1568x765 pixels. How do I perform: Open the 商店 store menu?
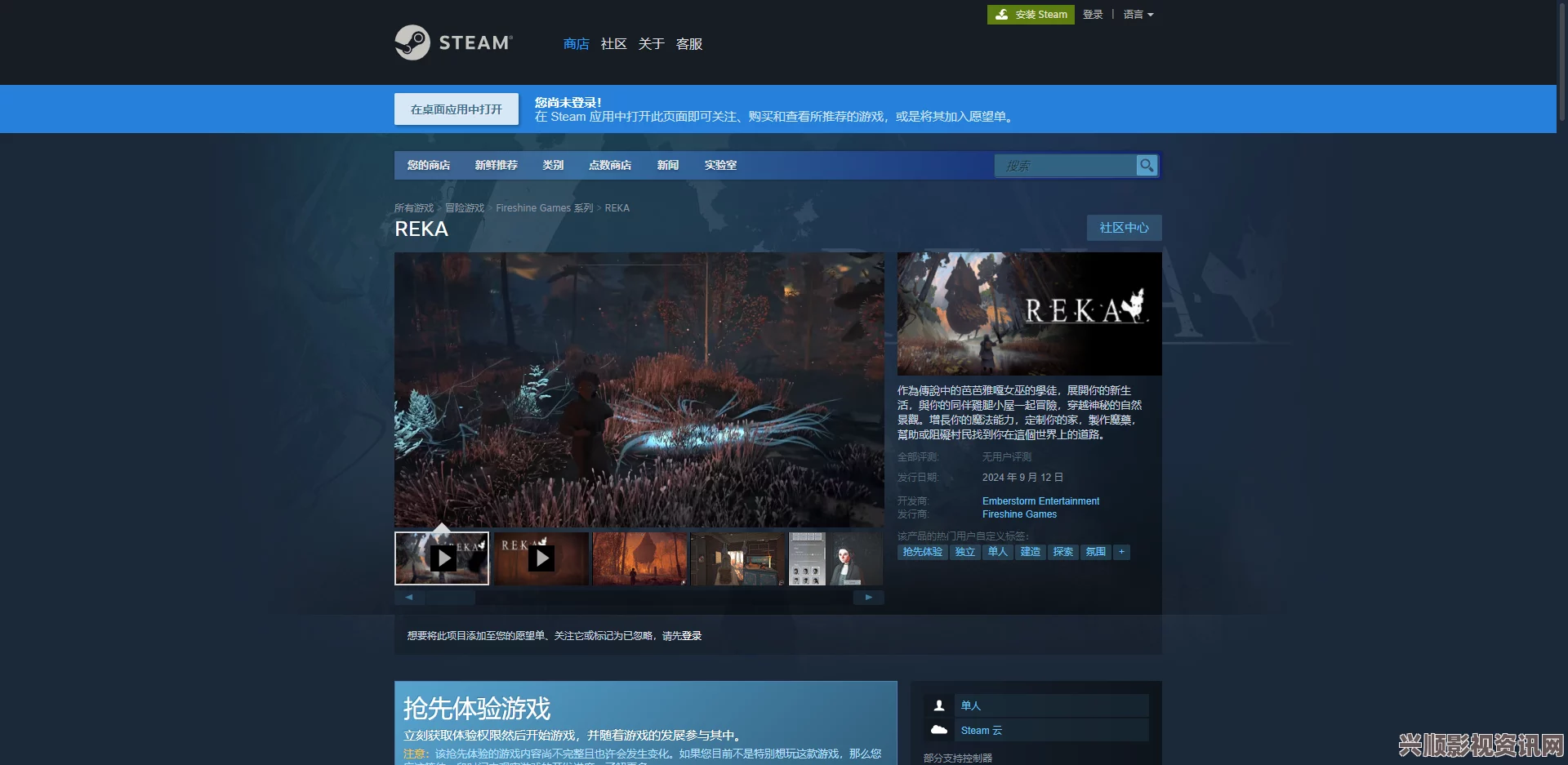[576, 44]
